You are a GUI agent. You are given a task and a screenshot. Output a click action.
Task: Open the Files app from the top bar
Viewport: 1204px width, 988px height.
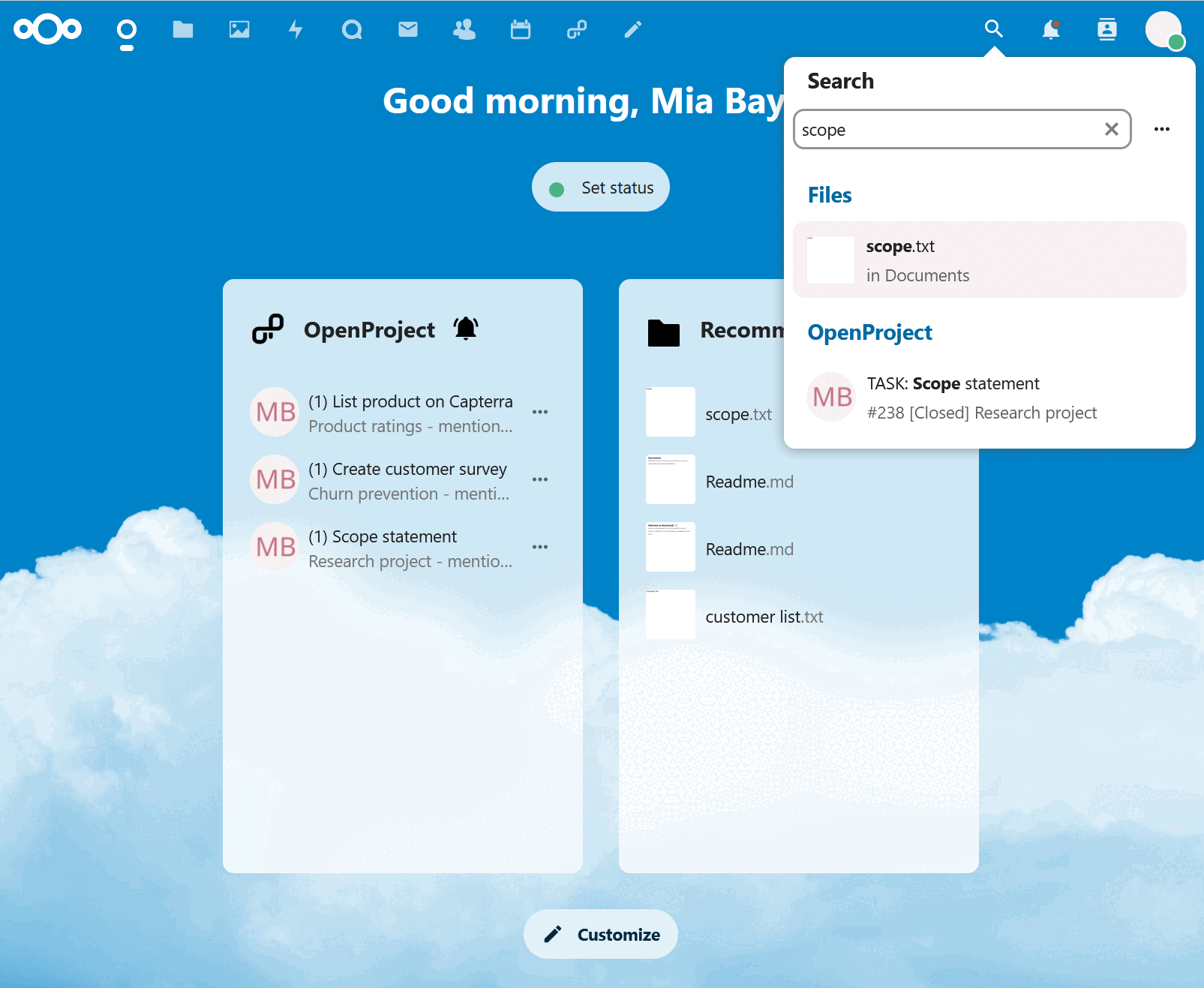point(183,29)
